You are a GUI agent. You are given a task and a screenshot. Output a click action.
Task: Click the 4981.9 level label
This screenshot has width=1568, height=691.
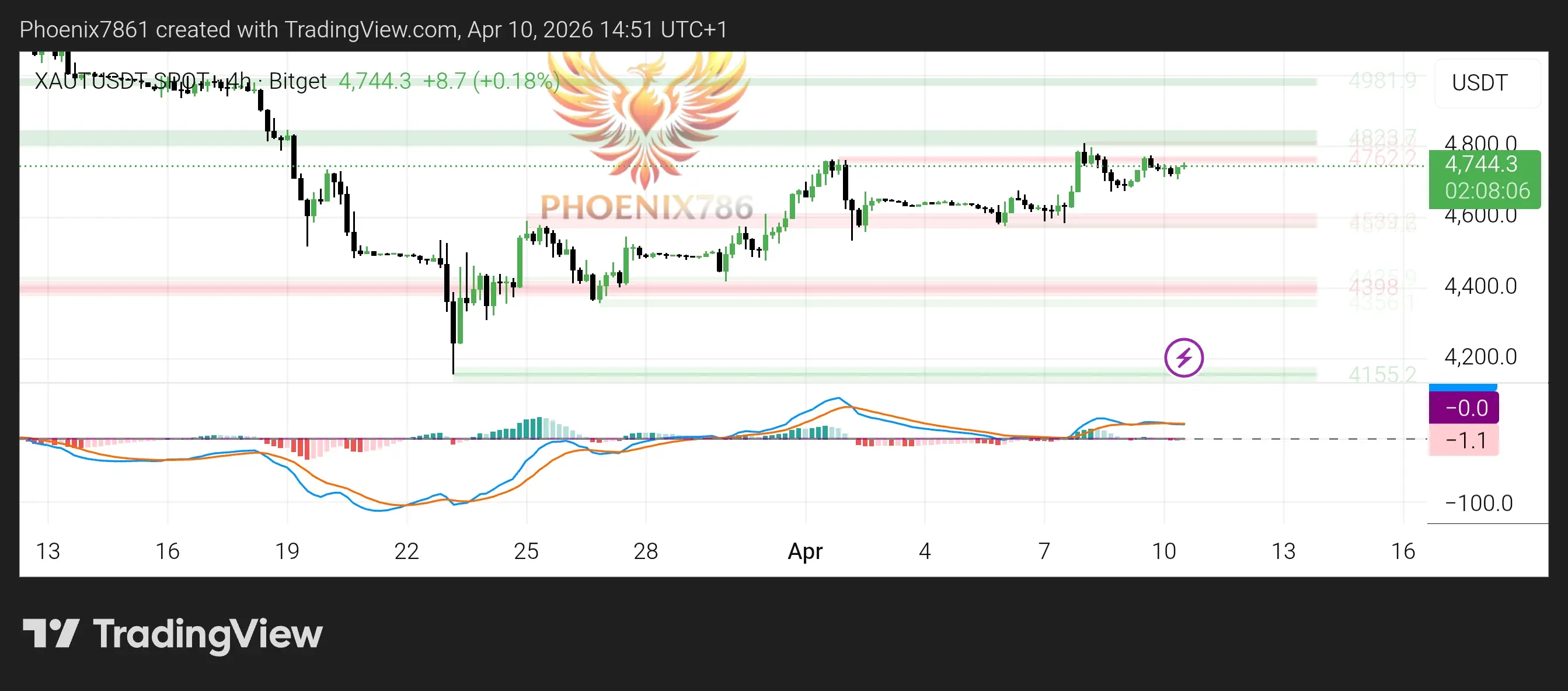(x=1382, y=80)
